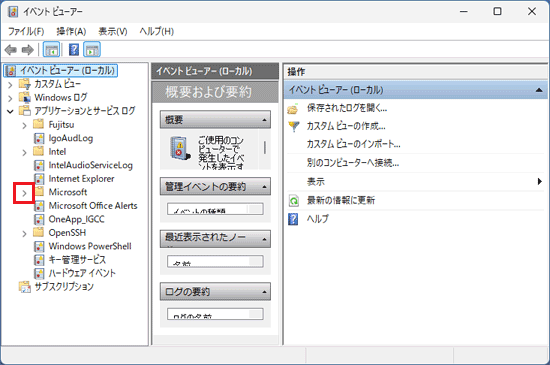The height and width of the screenshot is (365, 550).
Task: Click the OneApp_IGCC log icon
Action: click(x=39, y=219)
